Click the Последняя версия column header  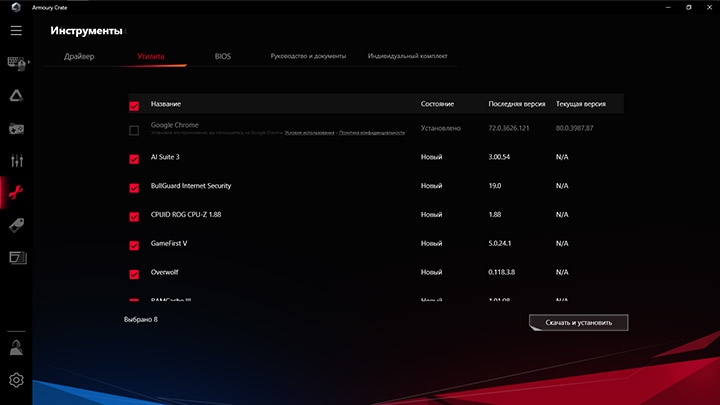point(517,104)
